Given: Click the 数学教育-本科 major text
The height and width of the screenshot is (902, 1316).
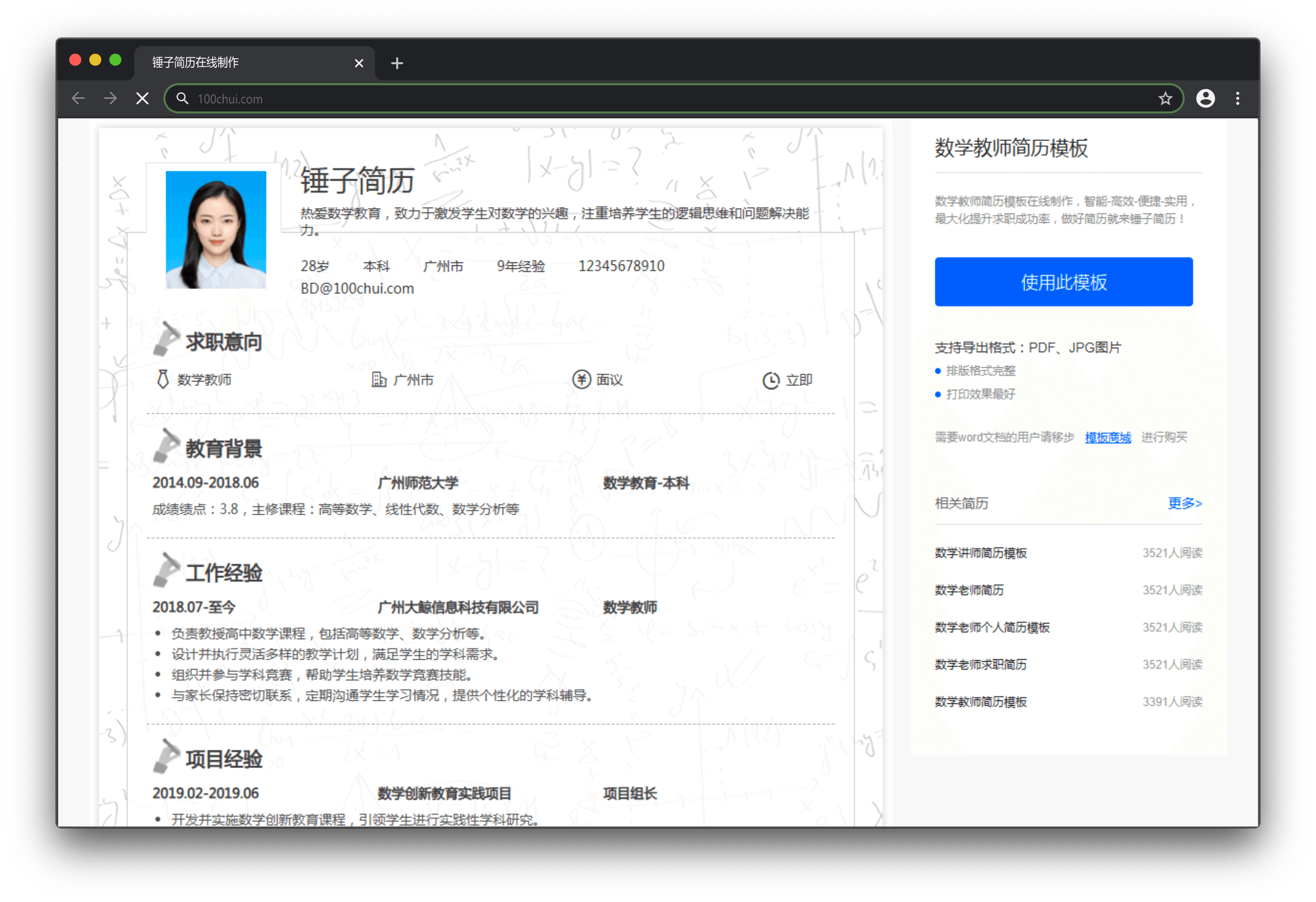Looking at the screenshot, I should [646, 483].
